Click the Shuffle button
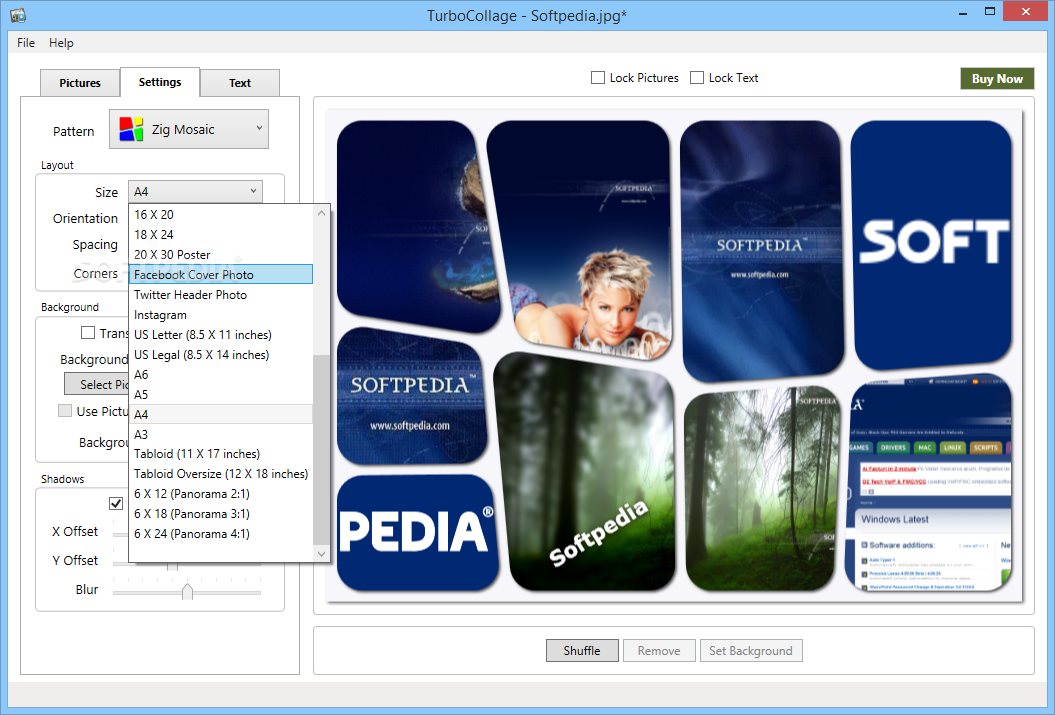Image resolution: width=1055 pixels, height=715 pixels. click(x=582, y=650)
